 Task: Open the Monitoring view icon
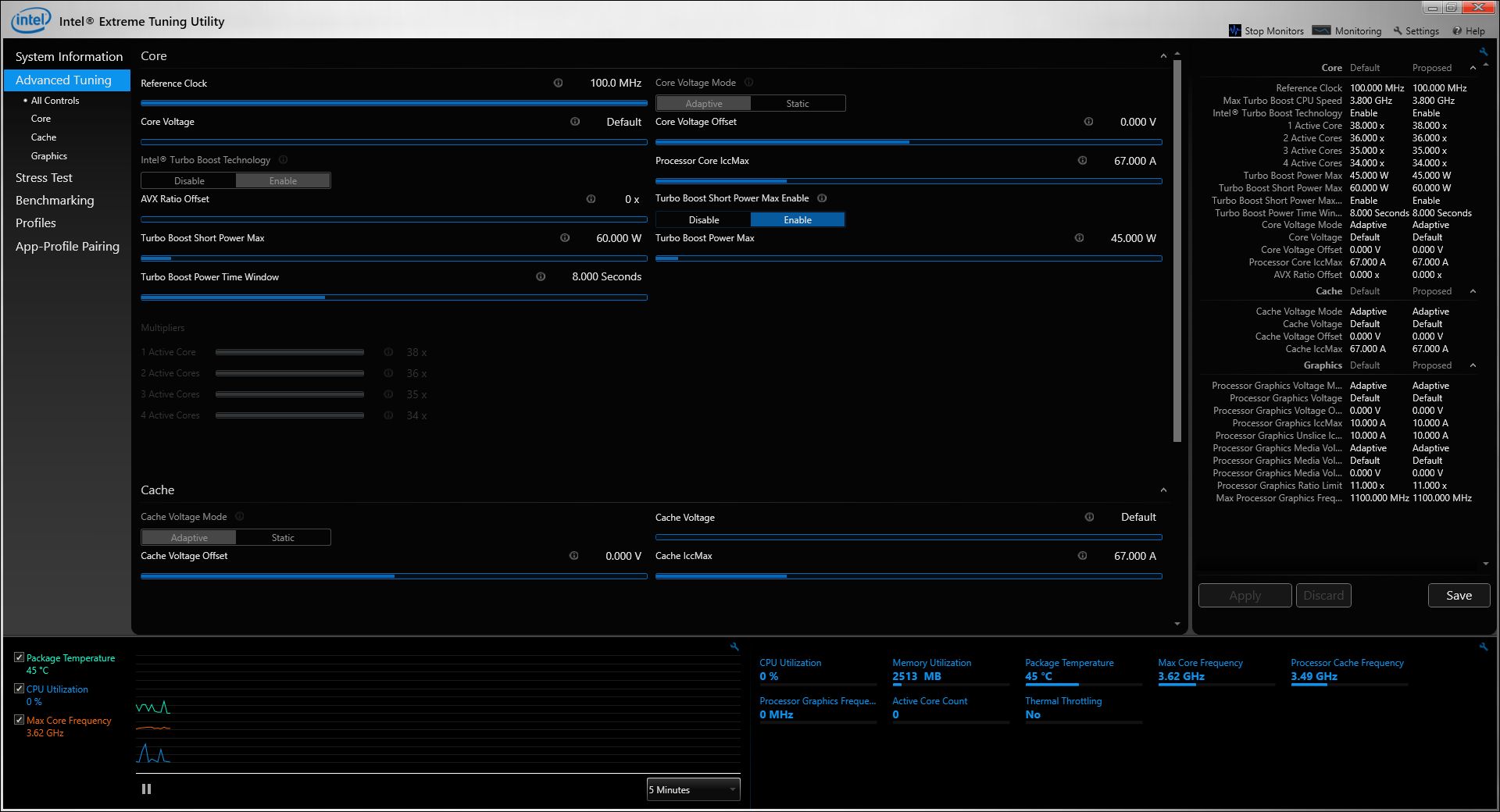point(1321,30)
